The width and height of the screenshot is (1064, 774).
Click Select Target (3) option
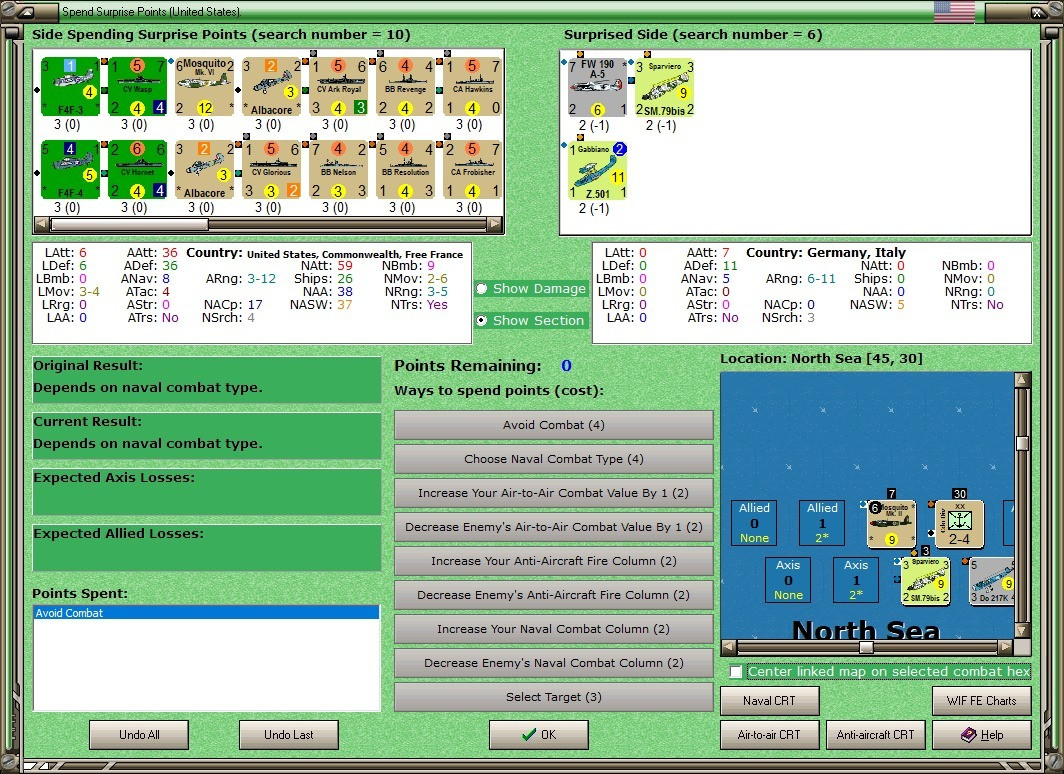(x=554, y=697)
